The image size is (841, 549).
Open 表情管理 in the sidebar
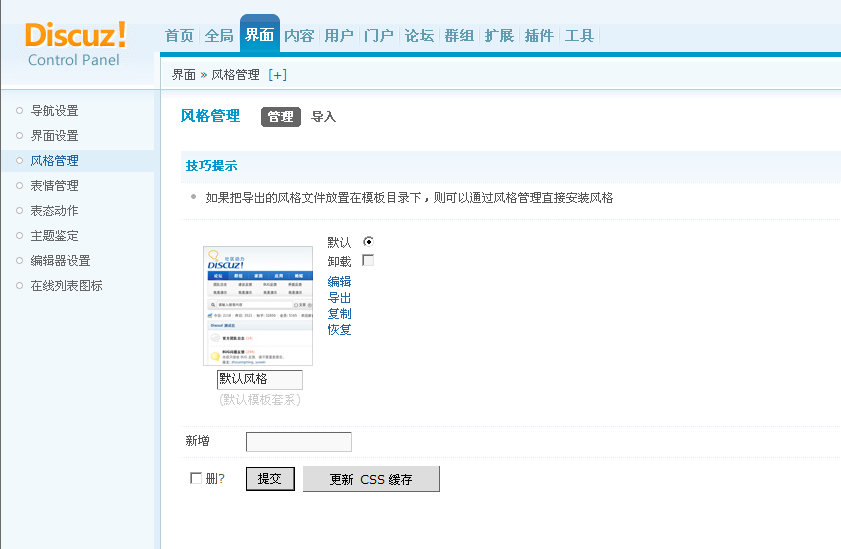coord(54,186)
